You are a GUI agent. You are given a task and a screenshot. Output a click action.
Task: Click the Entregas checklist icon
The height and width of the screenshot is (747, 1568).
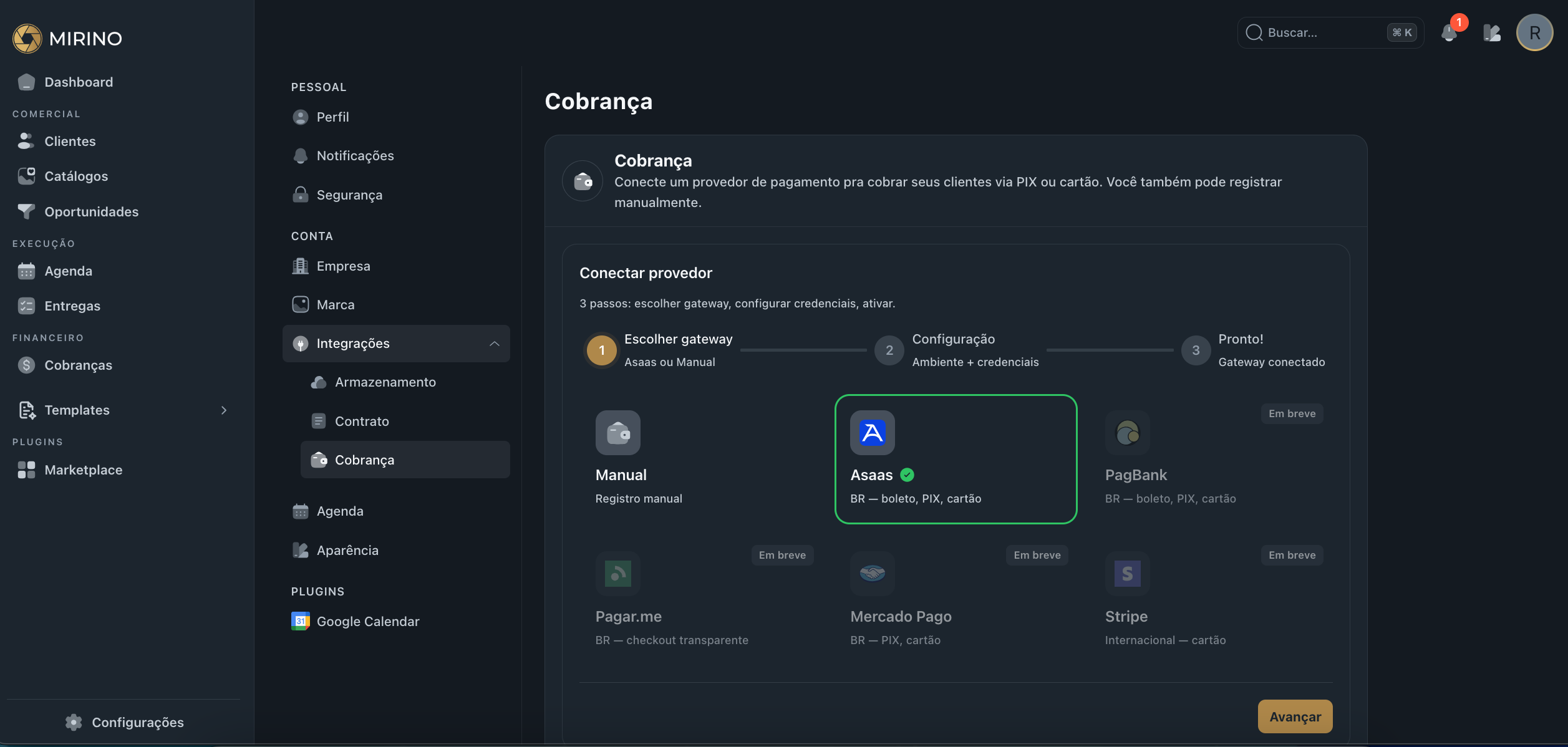point(26,306)
